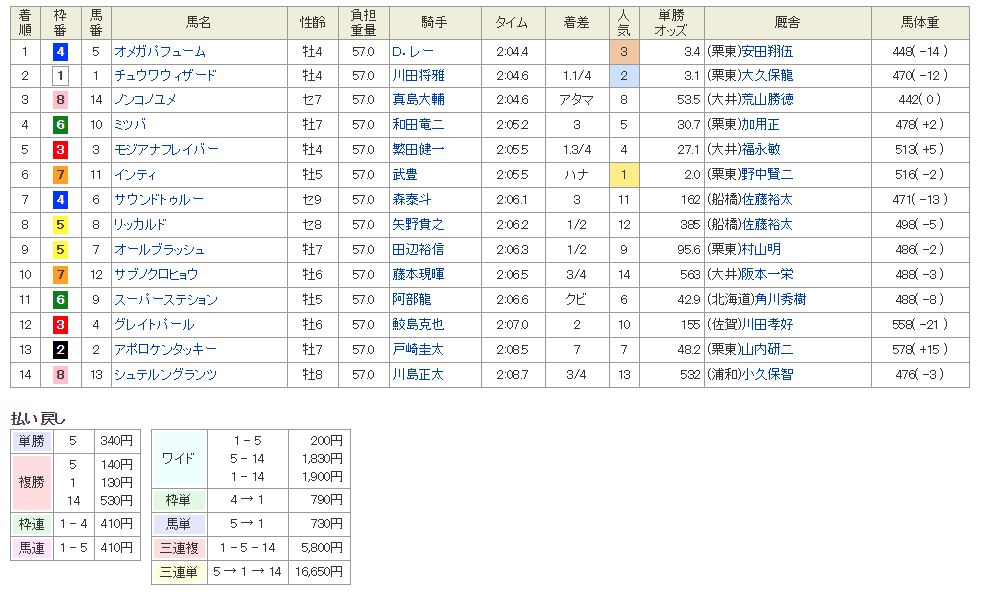Open trainer link 山内研二
Image resolution: width=989 pixels, height=593 pixels.
(767, 349)
